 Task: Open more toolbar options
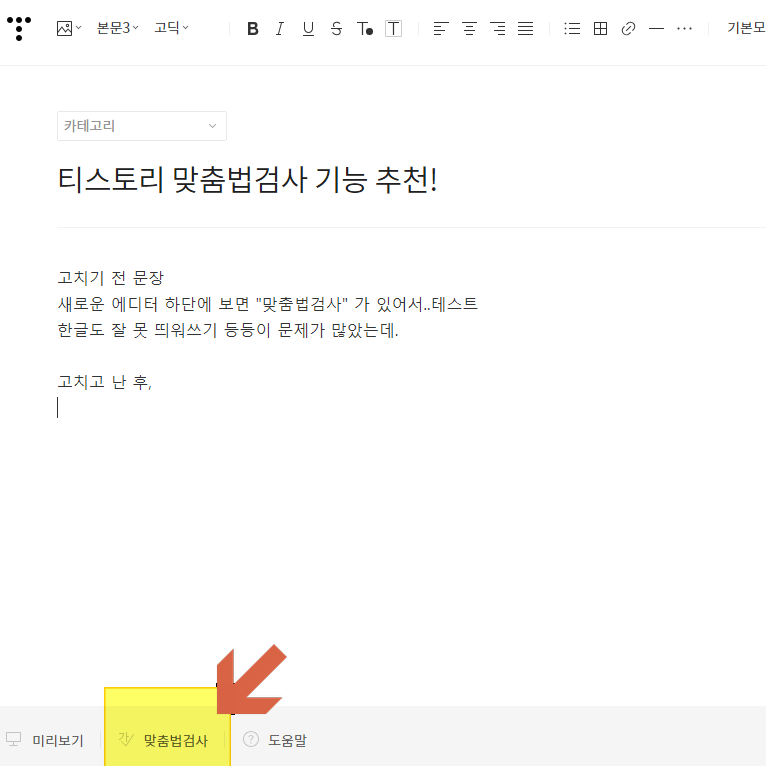point(684,29)
